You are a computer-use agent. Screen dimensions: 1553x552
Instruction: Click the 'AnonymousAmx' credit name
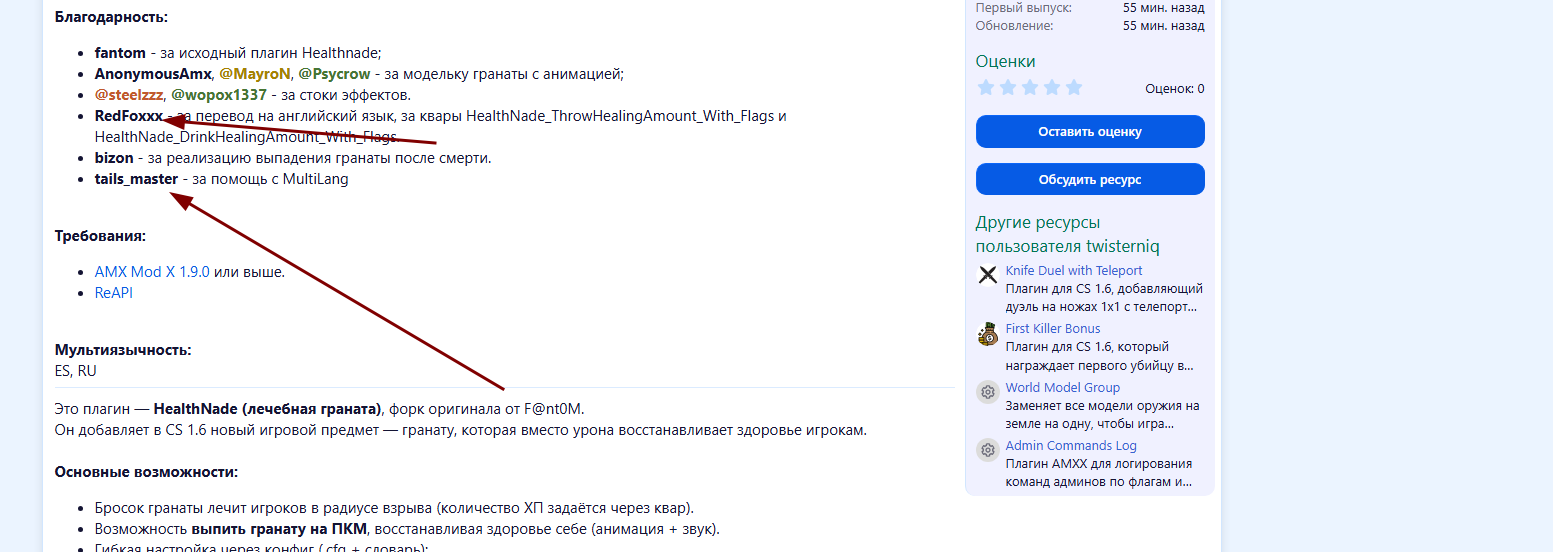tap(153, 73)
